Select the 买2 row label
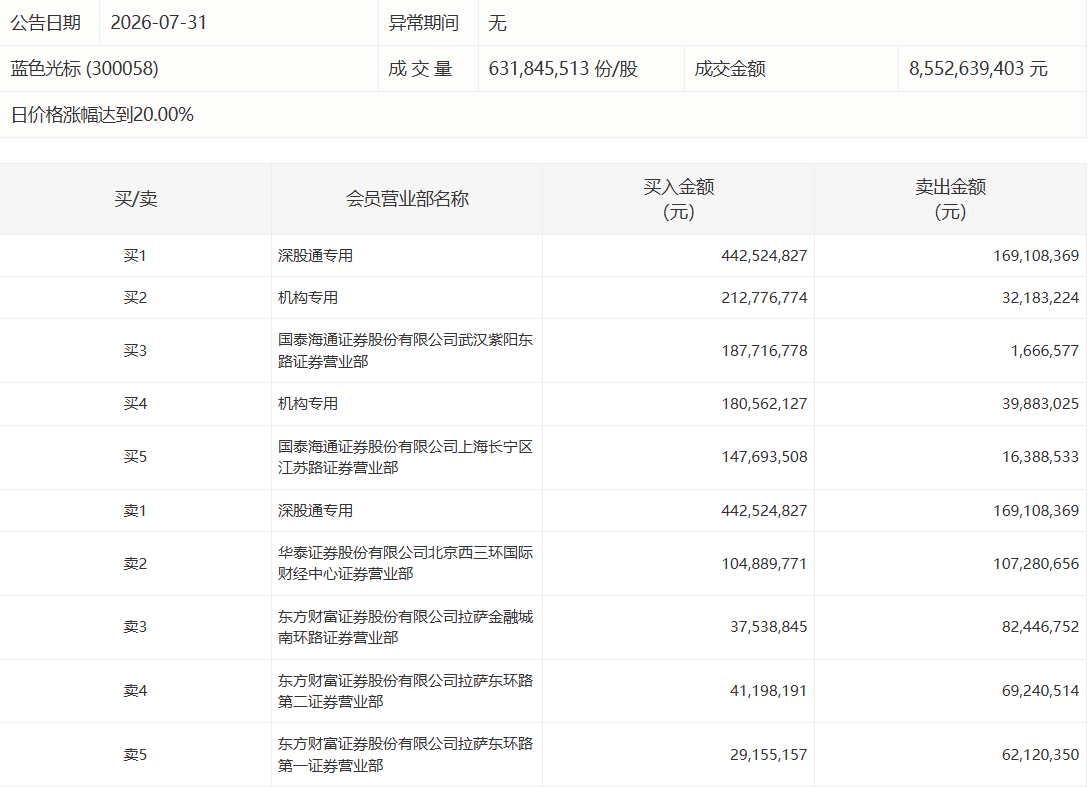Screen dimensions: 1090x787 pos(135,298)
